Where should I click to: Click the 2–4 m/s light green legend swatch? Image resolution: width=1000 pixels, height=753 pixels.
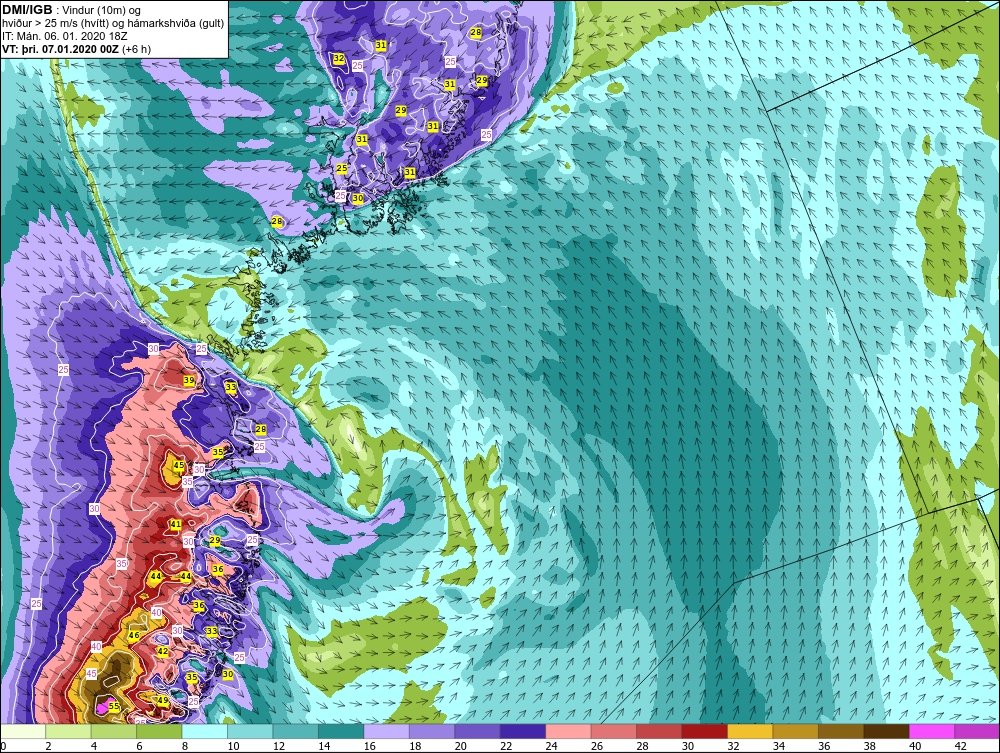(68, 731)
